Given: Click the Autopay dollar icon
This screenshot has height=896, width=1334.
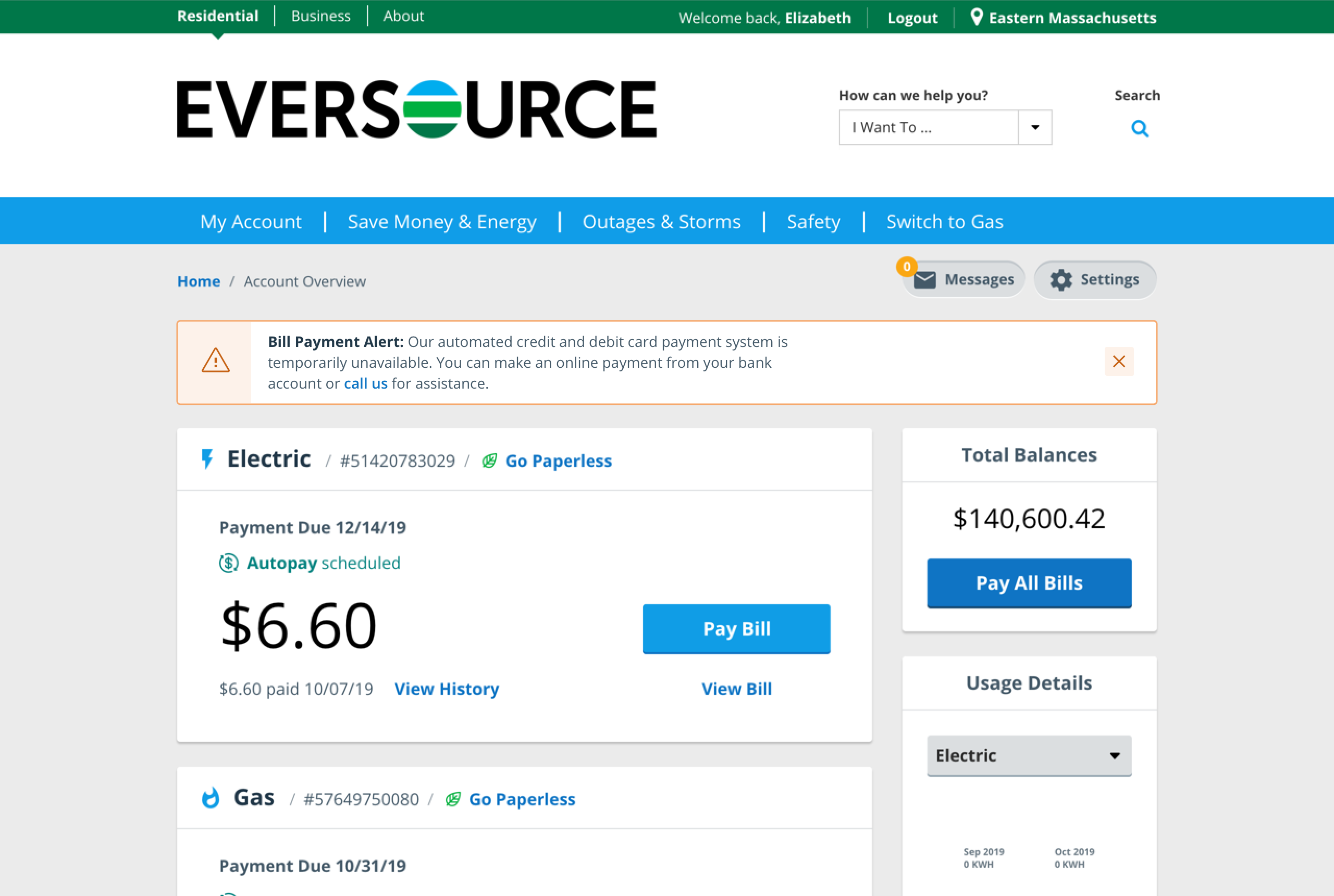Looking at the screenshot, I should pos(229,563).
